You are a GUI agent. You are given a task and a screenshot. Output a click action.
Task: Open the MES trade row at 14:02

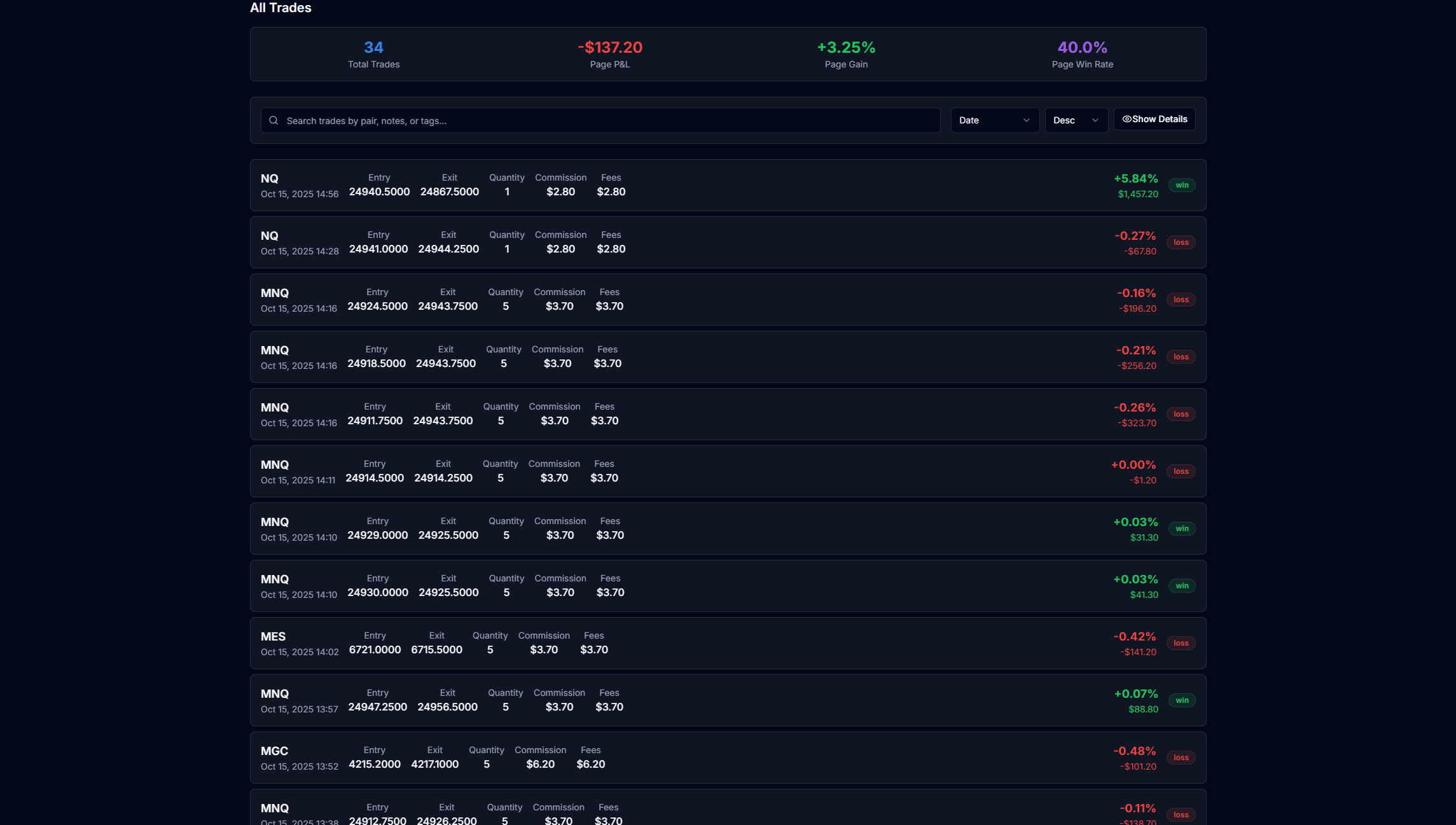coord(827,643)
